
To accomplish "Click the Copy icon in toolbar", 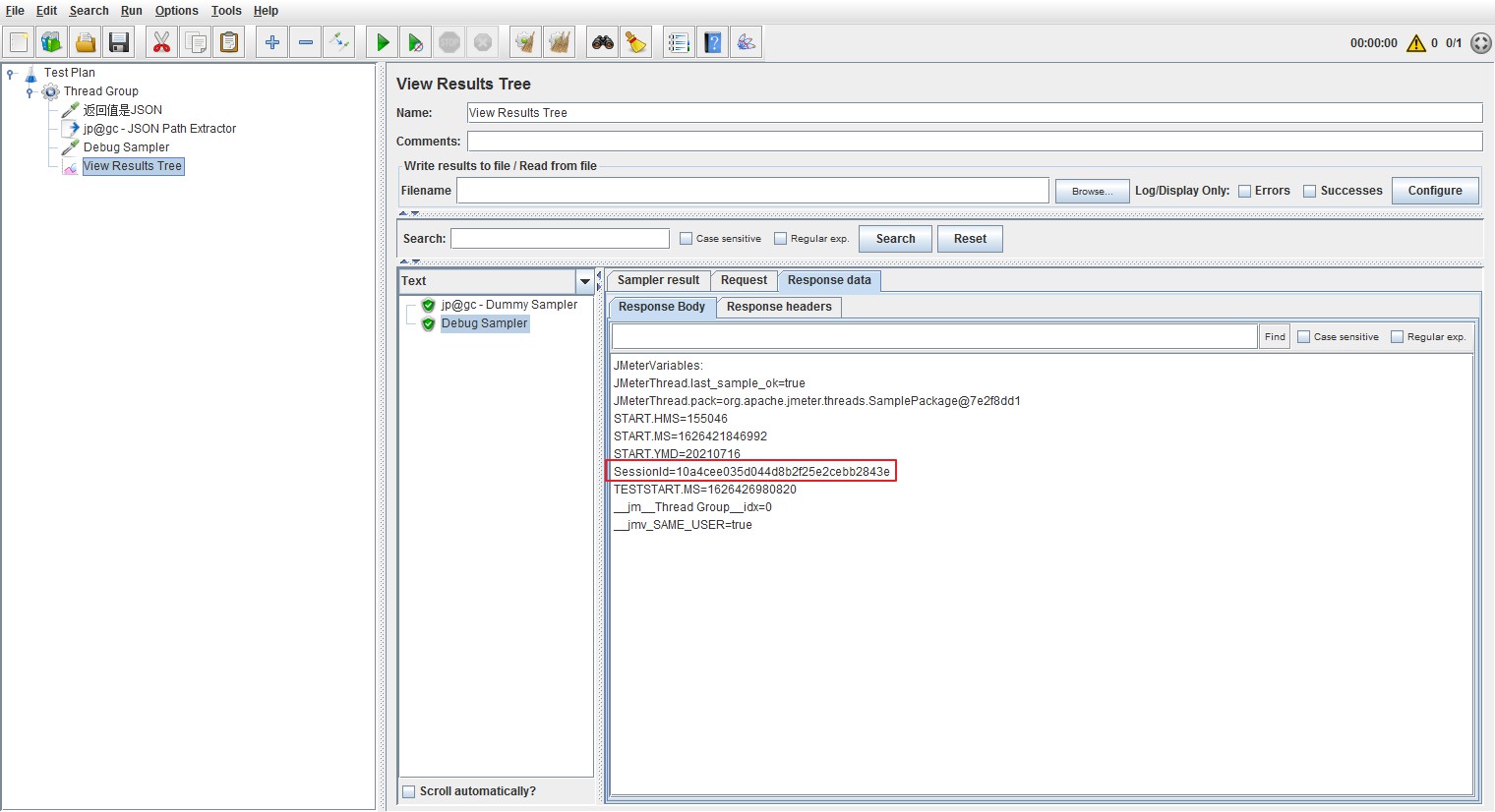I will click(x=196, y=42).
